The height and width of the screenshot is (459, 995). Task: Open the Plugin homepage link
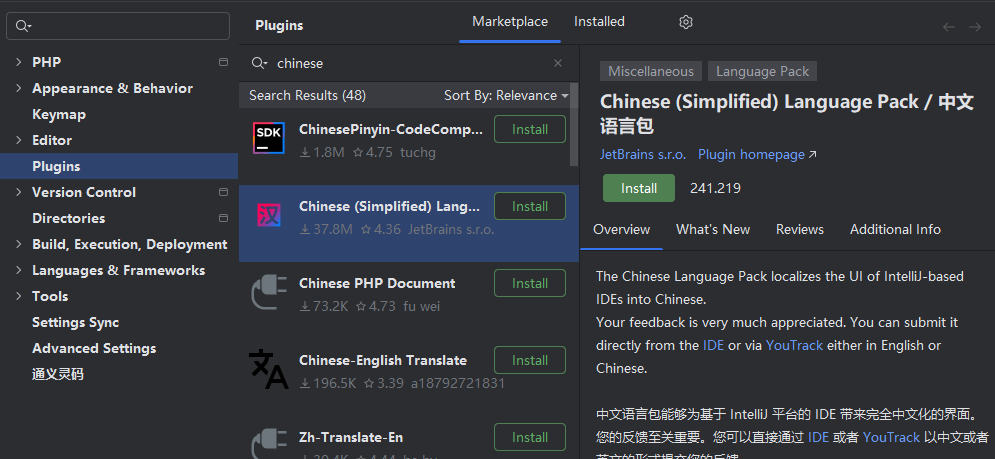[x=757, y=154]
